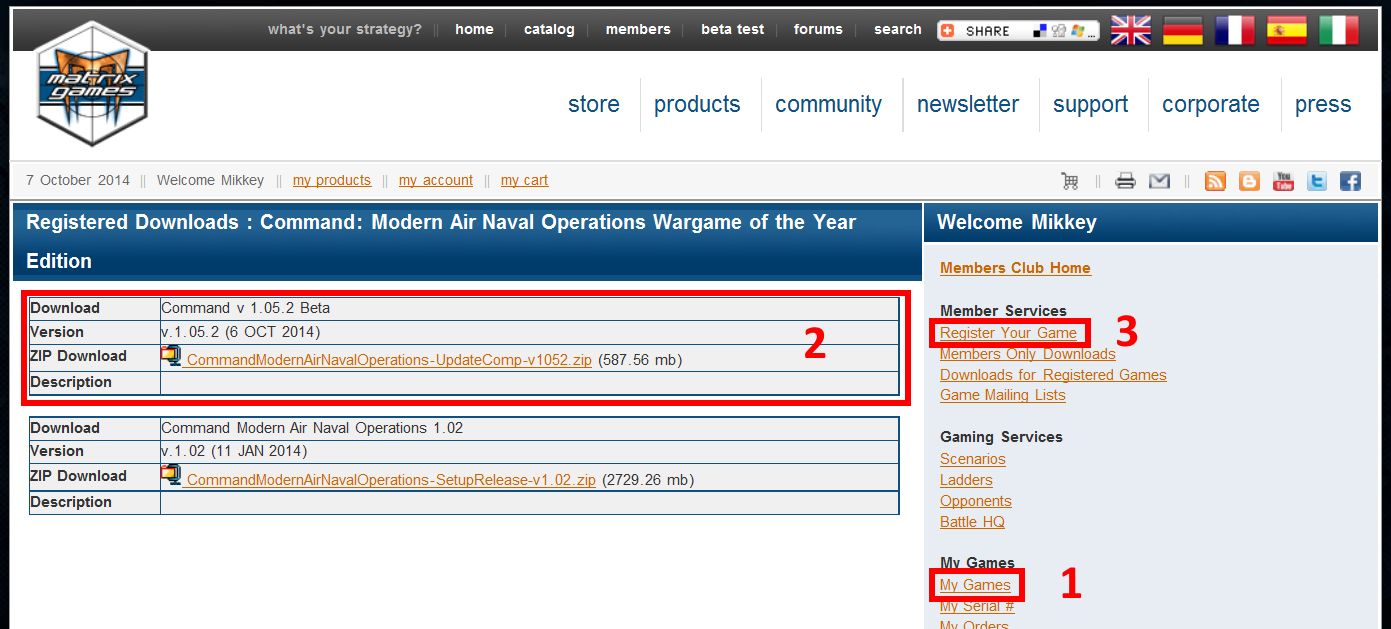The width and height of the screenshot is (1391, 629).
Task: Switch language using the UK flag
Action: [x=1131, y=30]
